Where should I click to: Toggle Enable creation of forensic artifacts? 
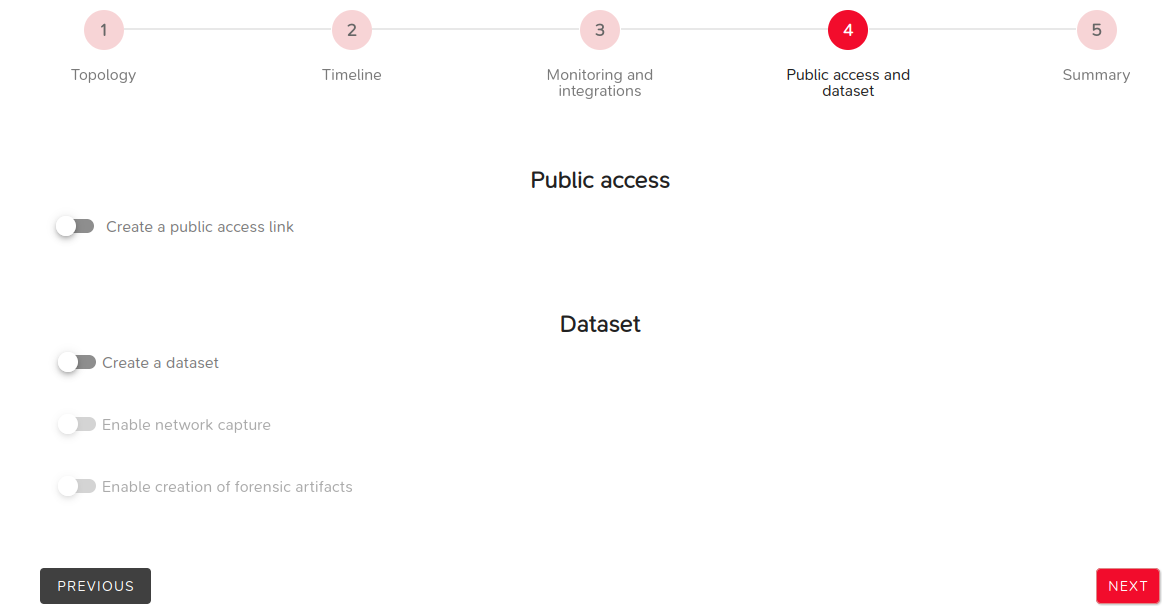point(77,487)
